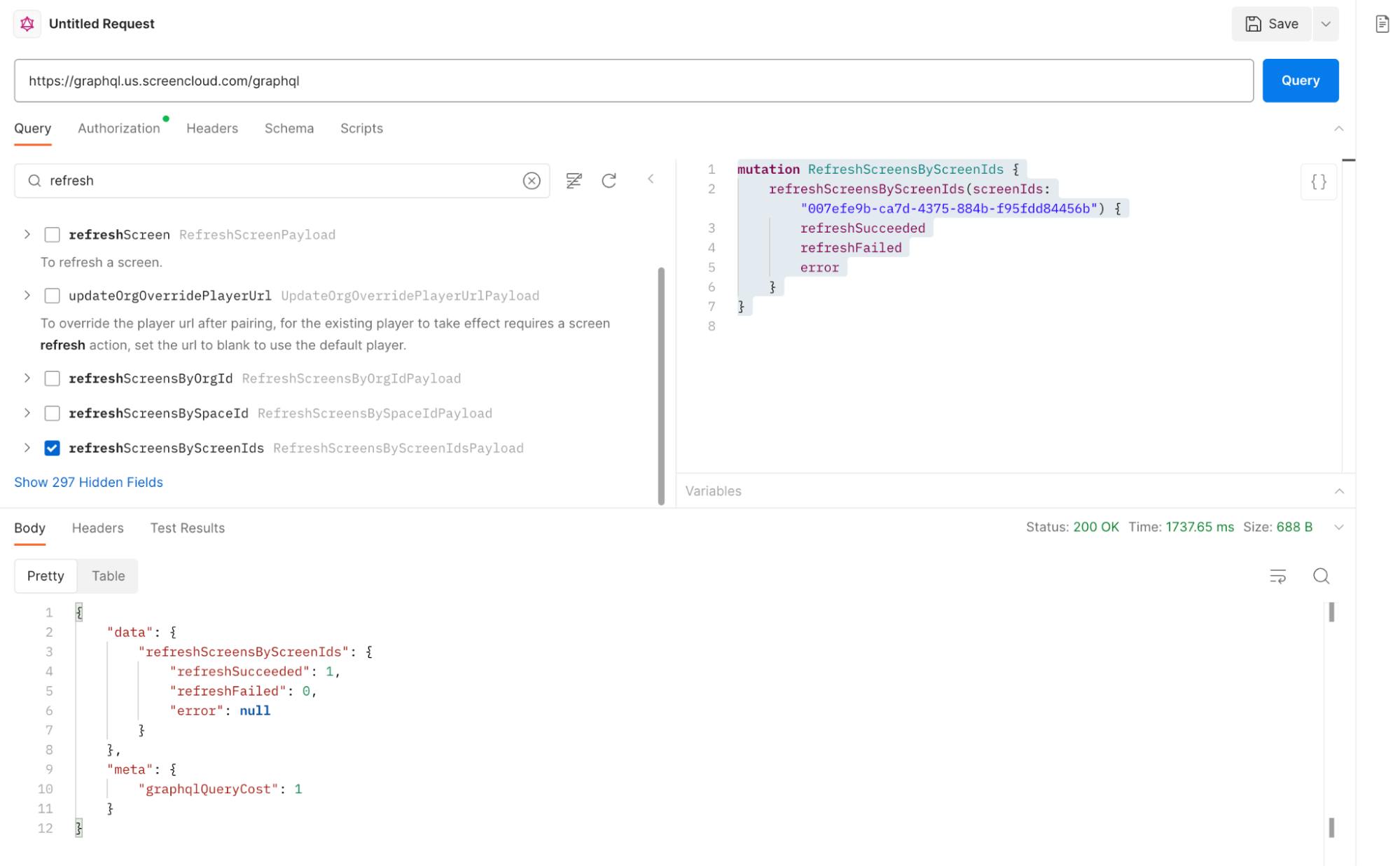Image resolution: width=1400 pixels, height=866 pixels.
Task: Click the response body scrollbar thumb
Action: (1331, 612)
